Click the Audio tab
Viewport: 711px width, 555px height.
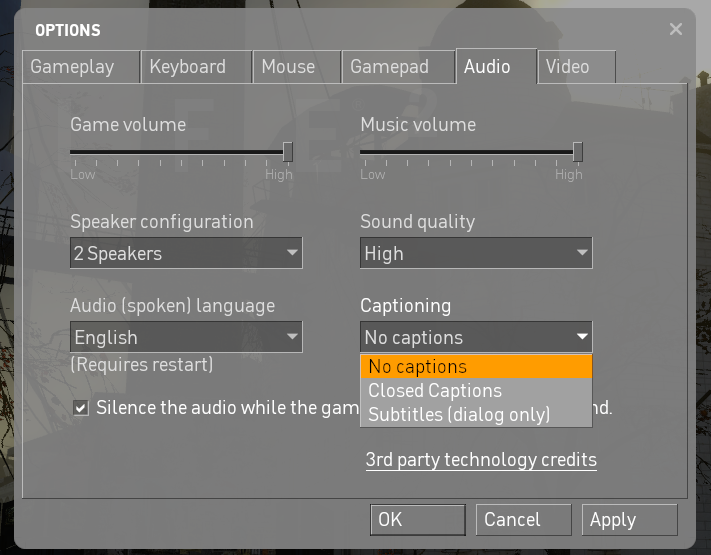487,67
